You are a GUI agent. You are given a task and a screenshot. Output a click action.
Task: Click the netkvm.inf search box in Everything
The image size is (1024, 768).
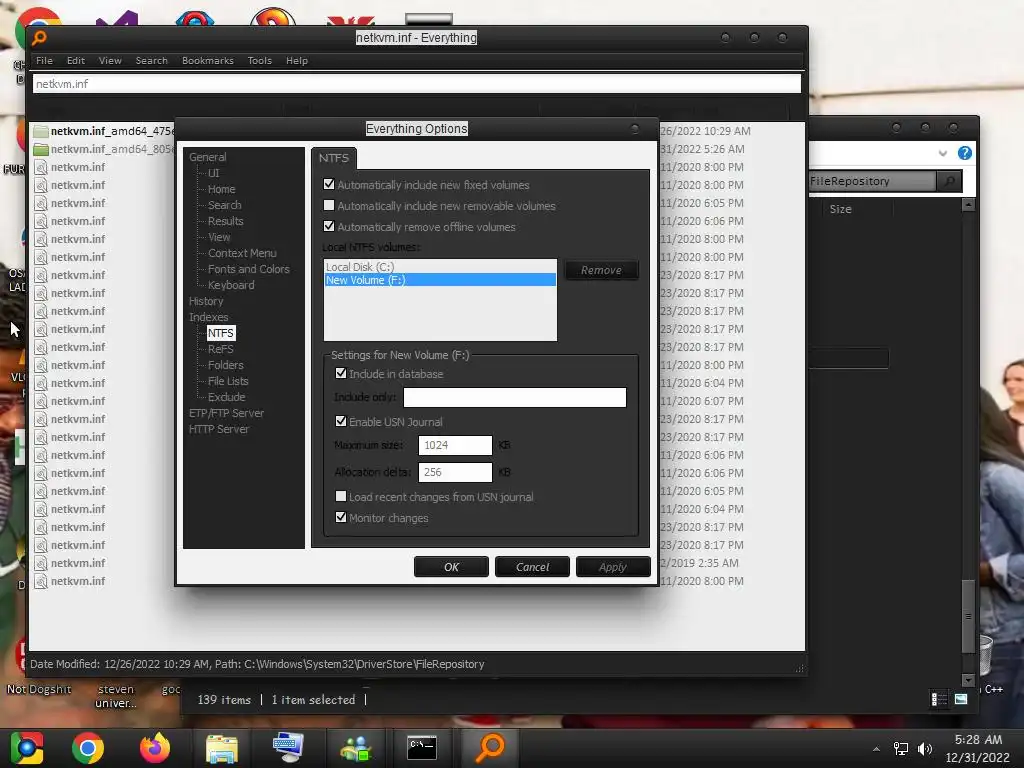[x=417, y=84]
